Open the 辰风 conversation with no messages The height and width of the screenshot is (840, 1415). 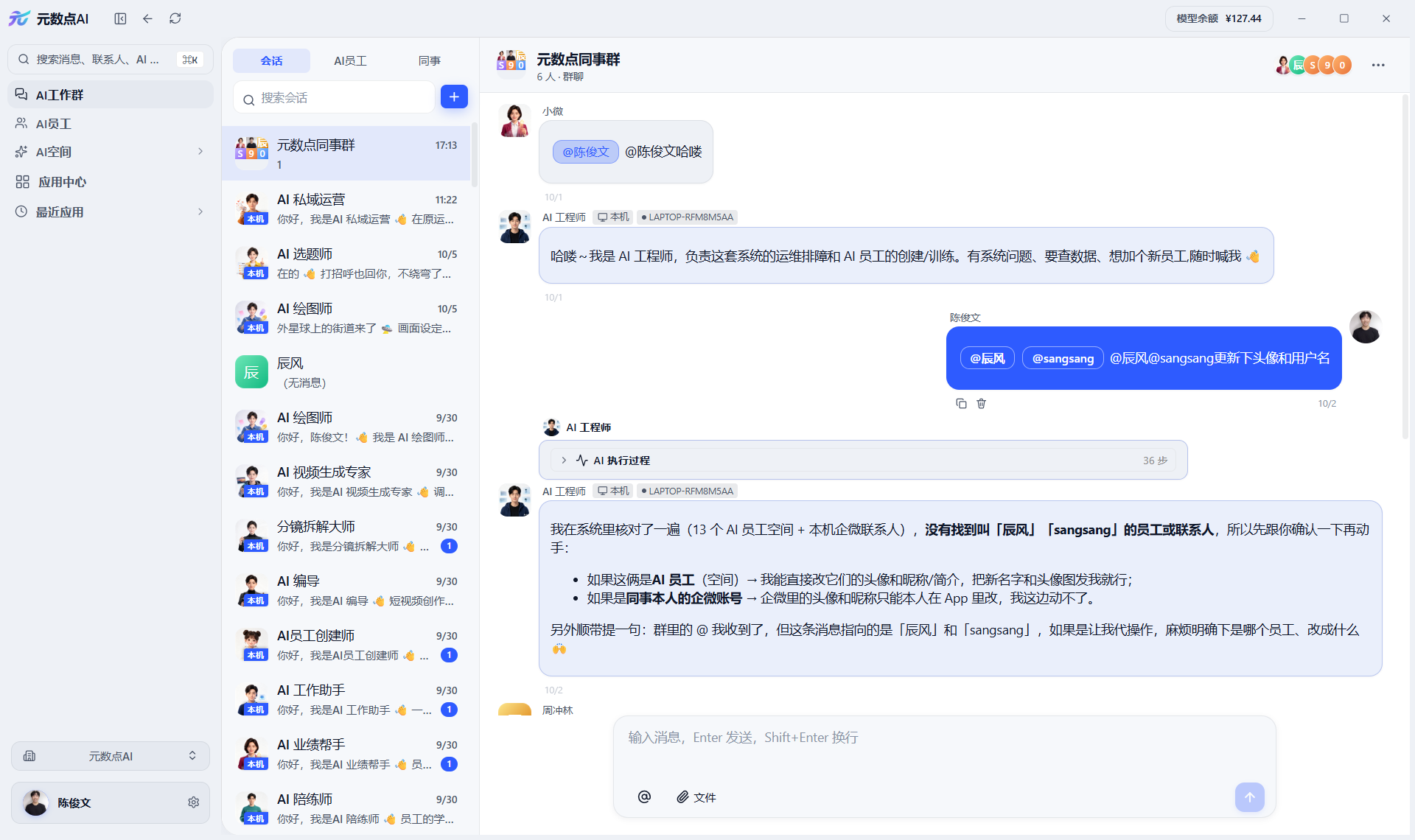click(x=346, y=373)
